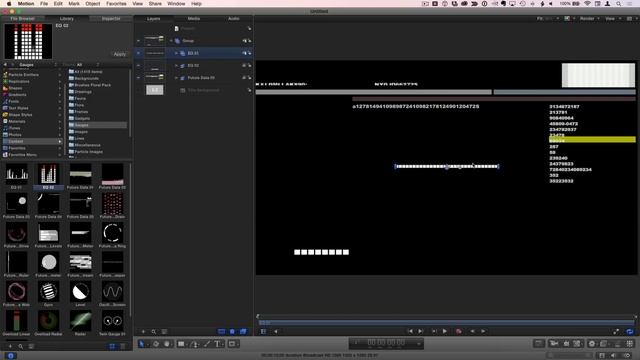
Task: Select the Radar gauge thumbnail
Action: (x=80, y=324)
